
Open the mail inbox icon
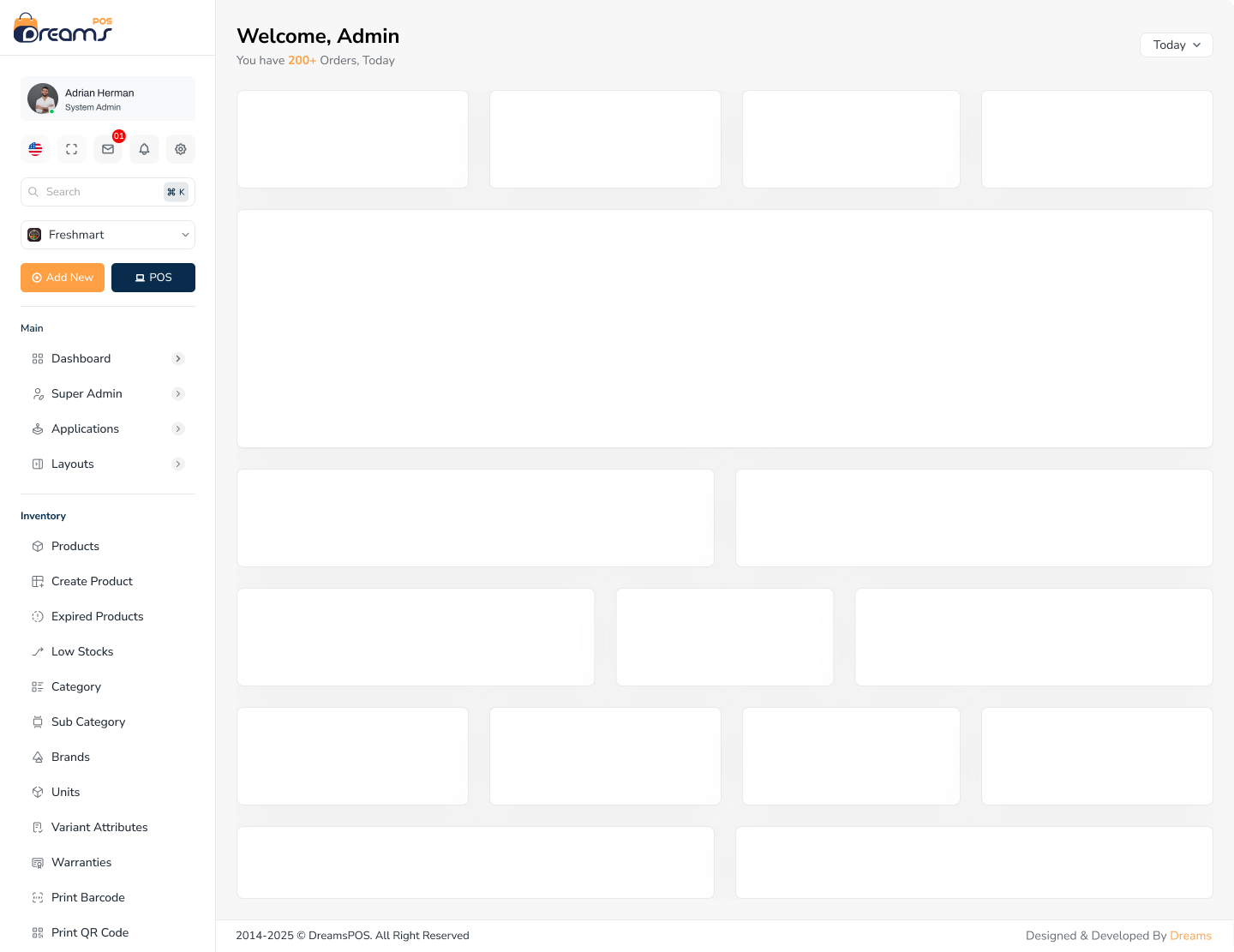[108, 149]
